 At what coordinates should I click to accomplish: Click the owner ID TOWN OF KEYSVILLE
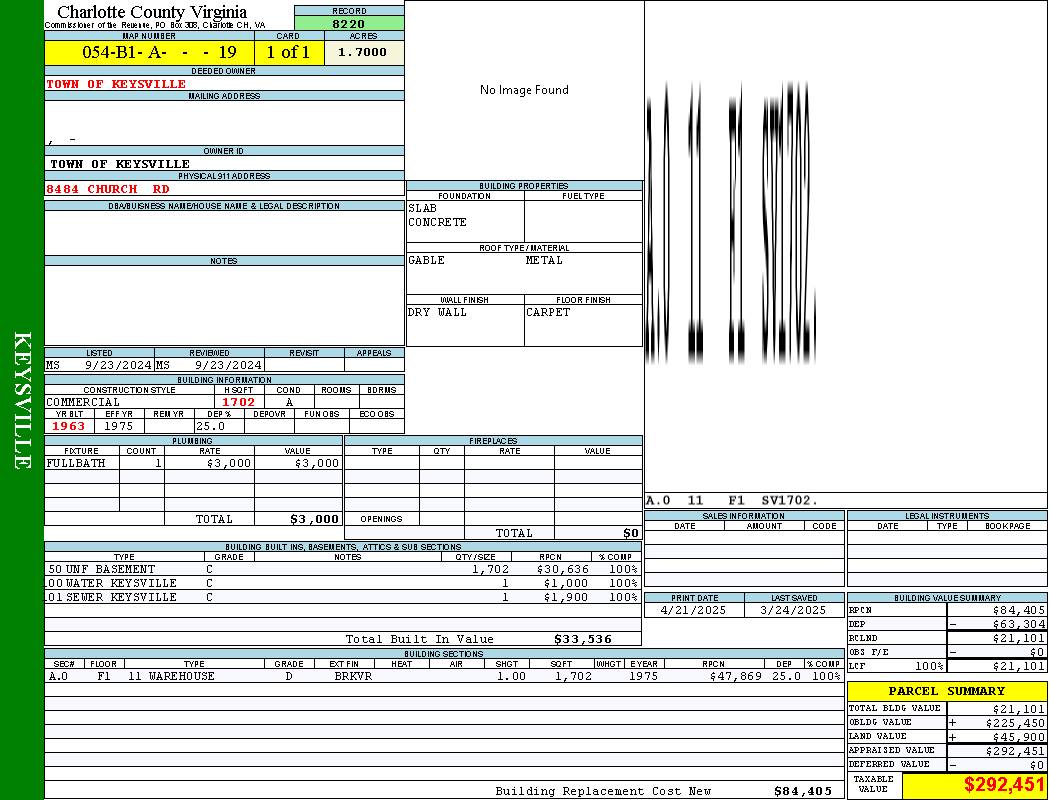click(x=120, y=164)
